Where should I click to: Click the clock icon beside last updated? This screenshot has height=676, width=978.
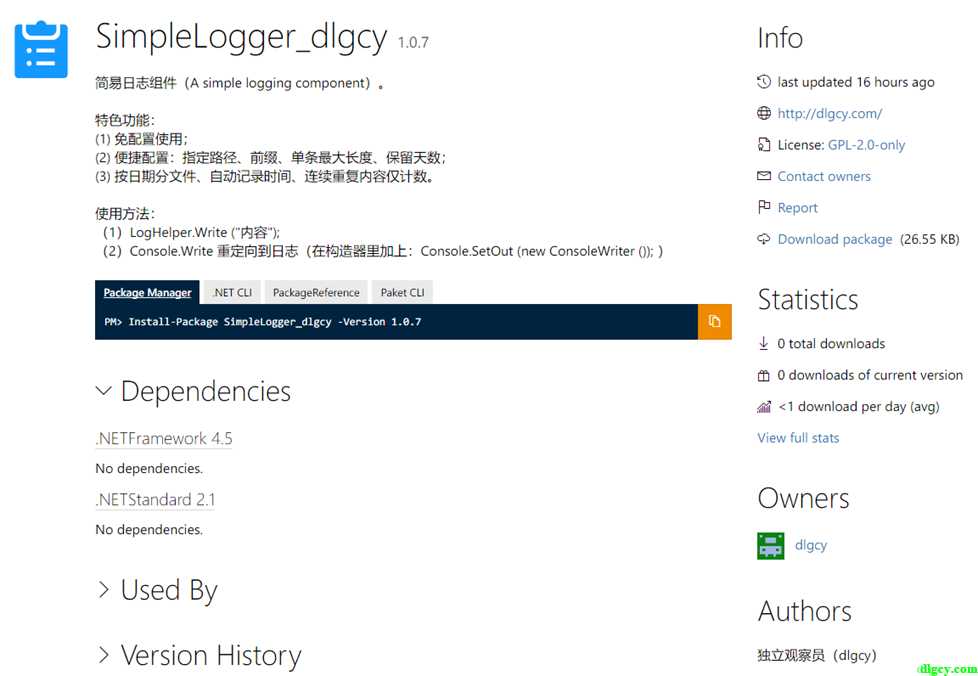point(763,82)
